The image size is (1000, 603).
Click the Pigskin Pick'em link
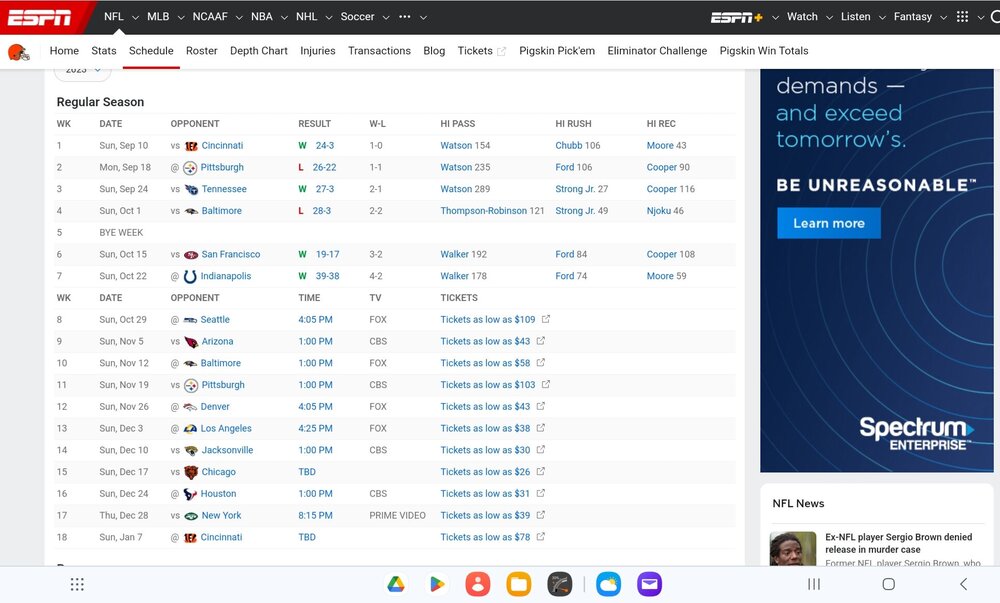pos(557,51)
